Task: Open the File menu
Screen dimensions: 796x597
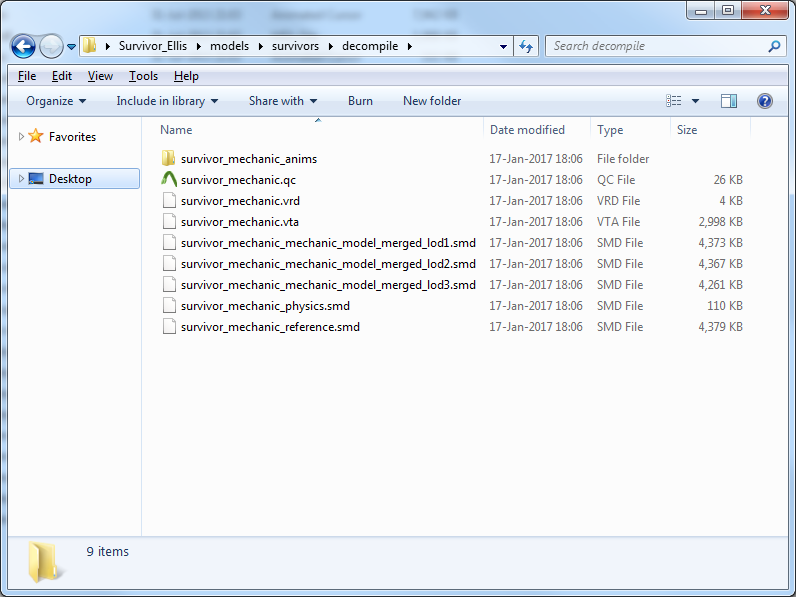Action: point(27,76)
